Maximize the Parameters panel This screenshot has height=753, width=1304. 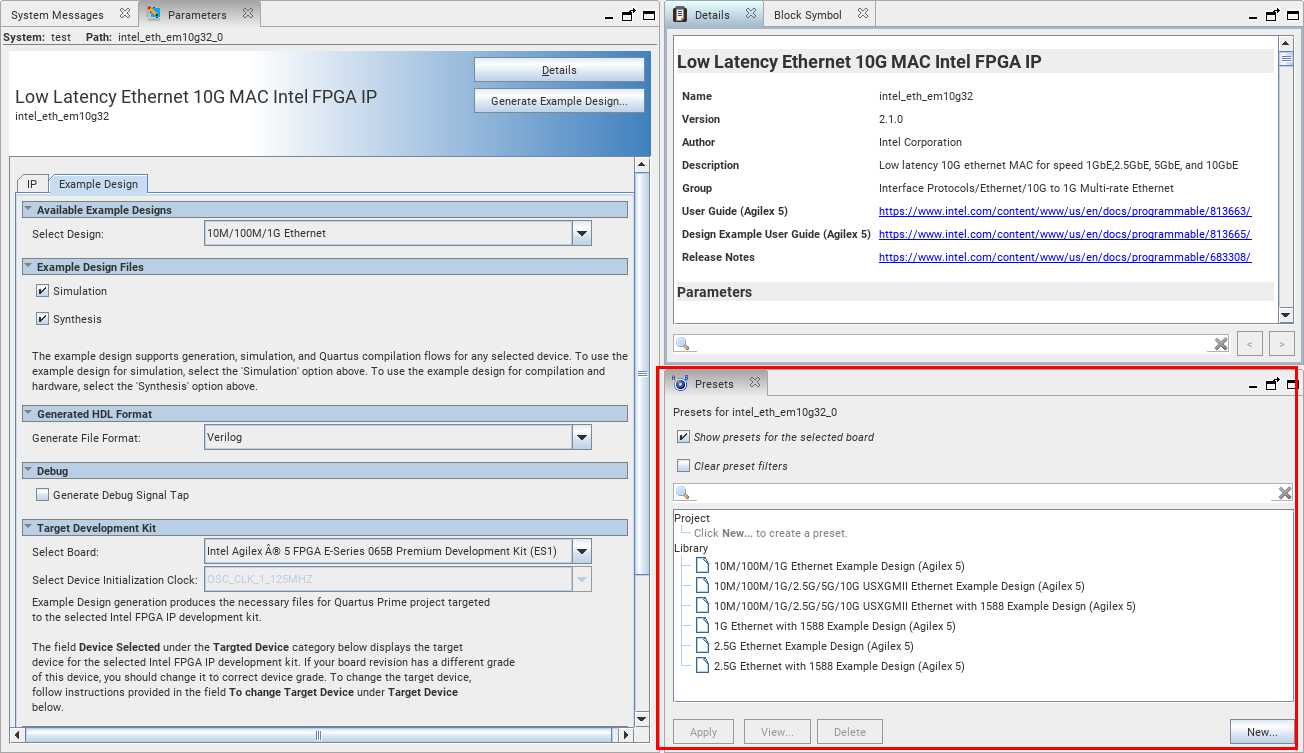click(648, 15)
